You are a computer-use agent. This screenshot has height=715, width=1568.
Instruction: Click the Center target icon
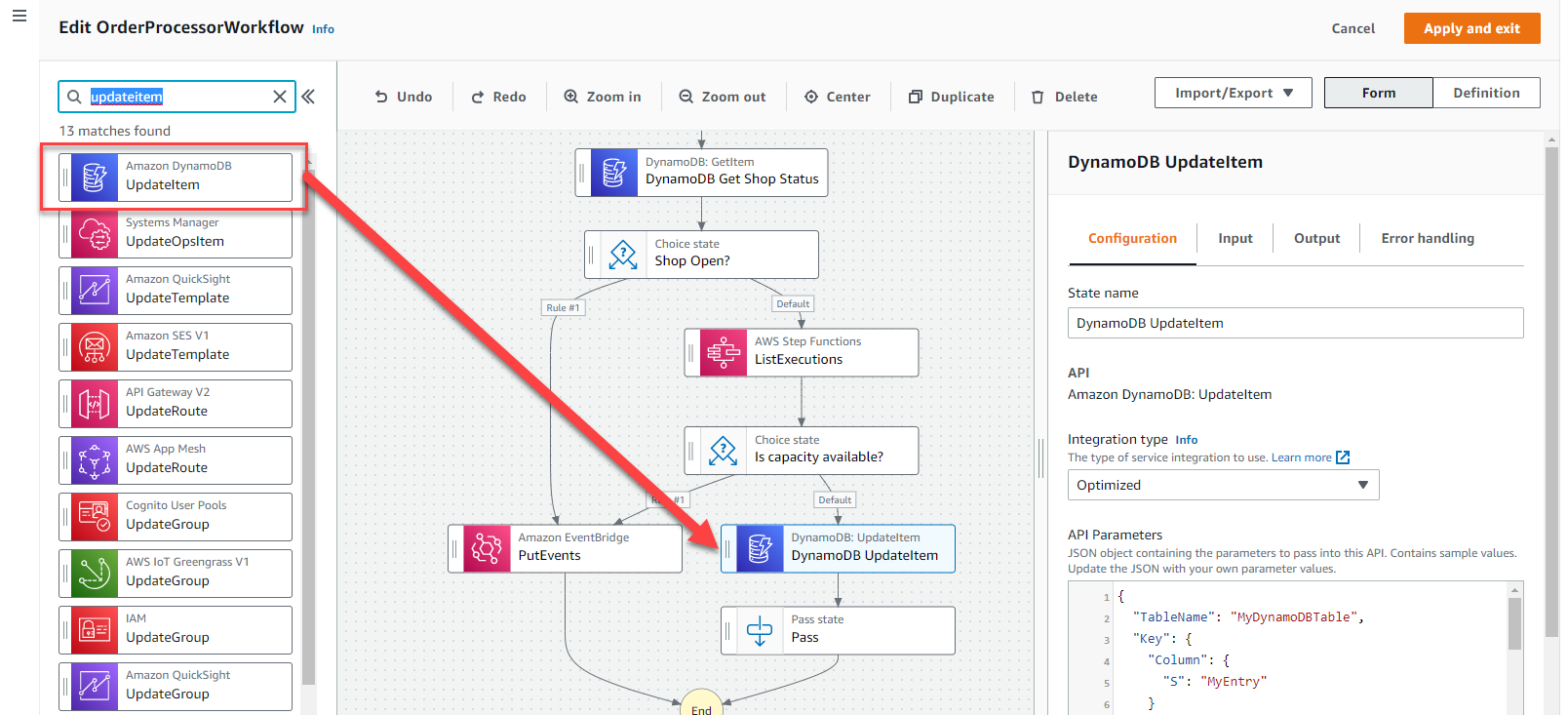pos(811,97)
